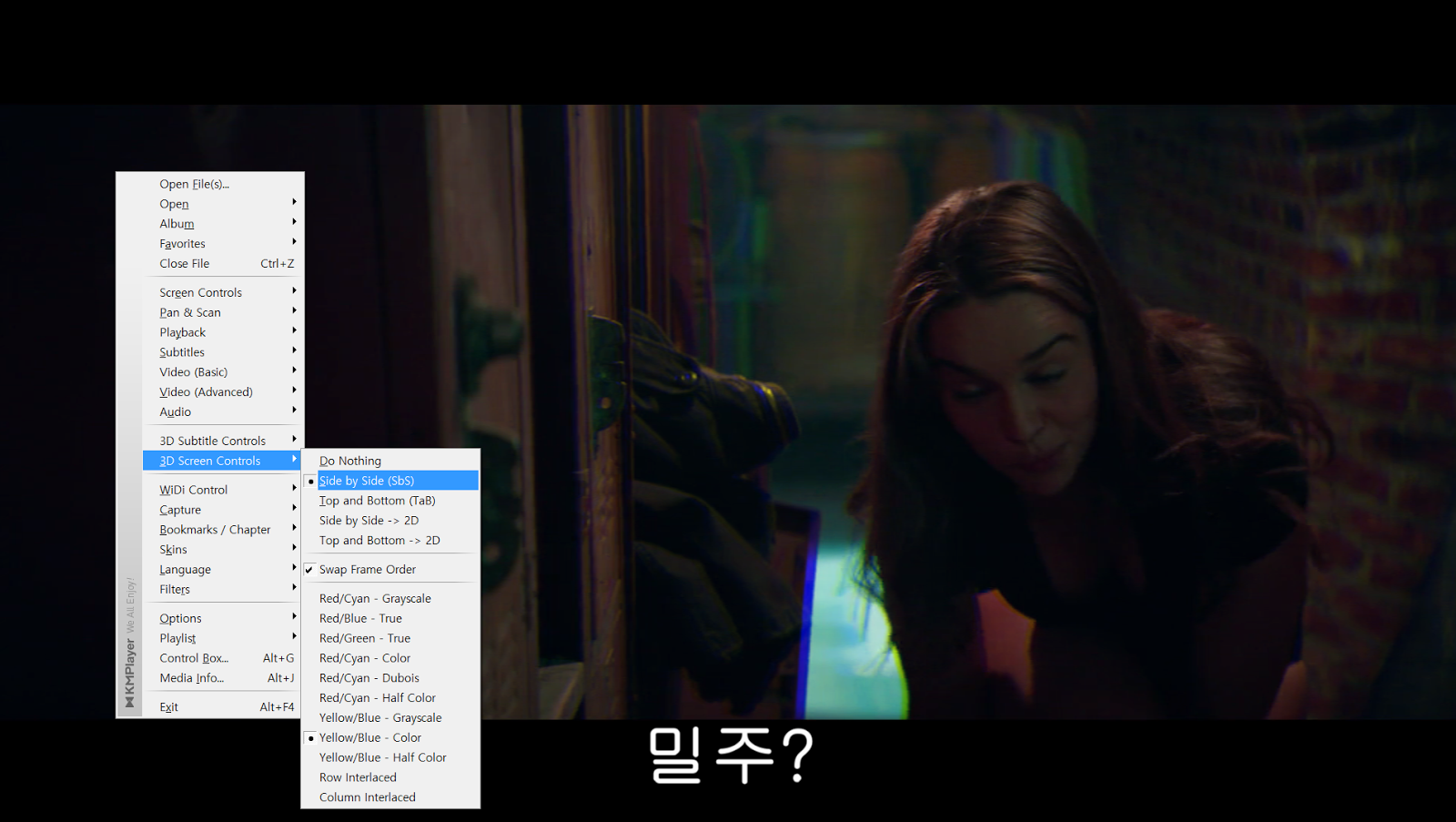Open the Options submenu
1456x822 pixels.
tap(221, 618)
